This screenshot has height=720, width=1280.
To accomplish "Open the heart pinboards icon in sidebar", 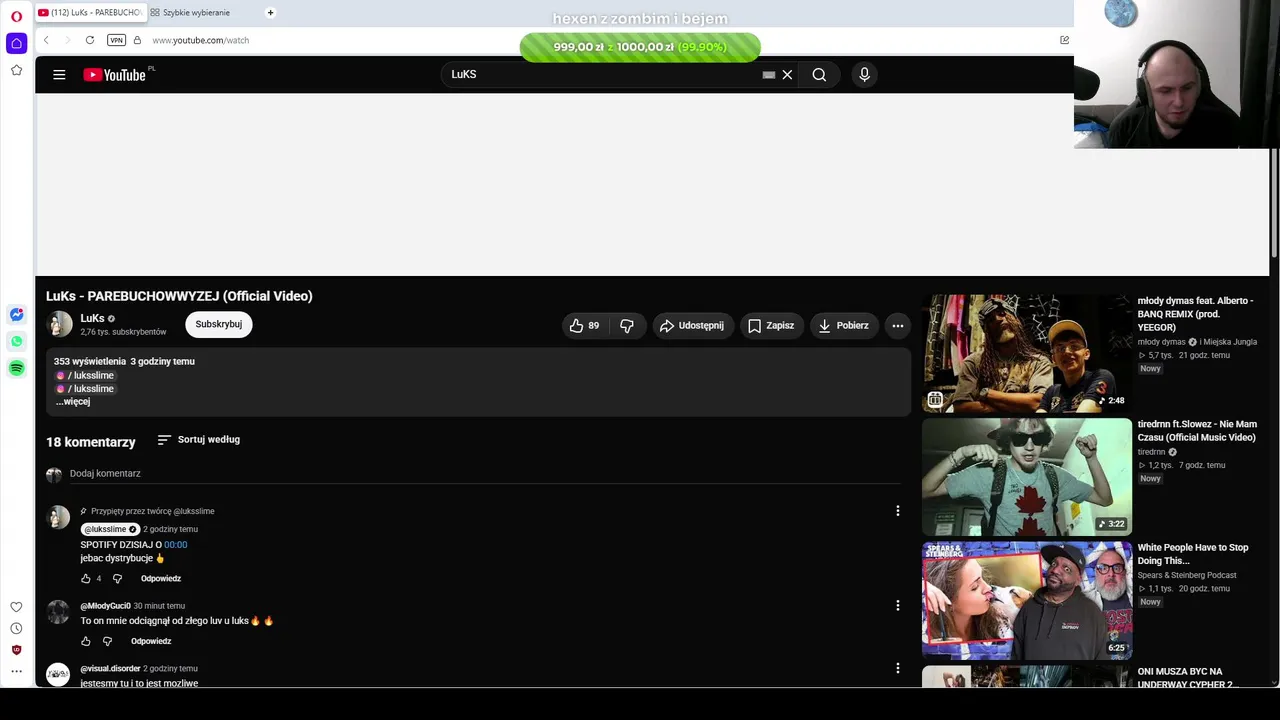I will [x=16, y=607].
